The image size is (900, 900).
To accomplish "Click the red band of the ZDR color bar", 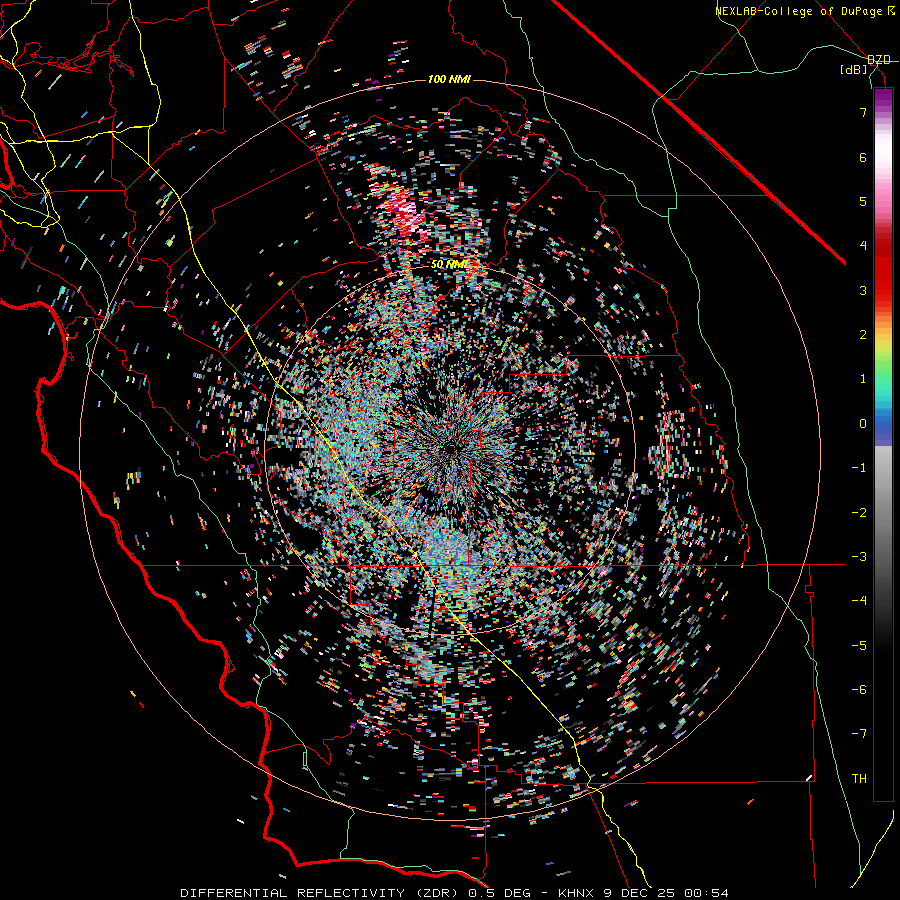I will 883,270.
